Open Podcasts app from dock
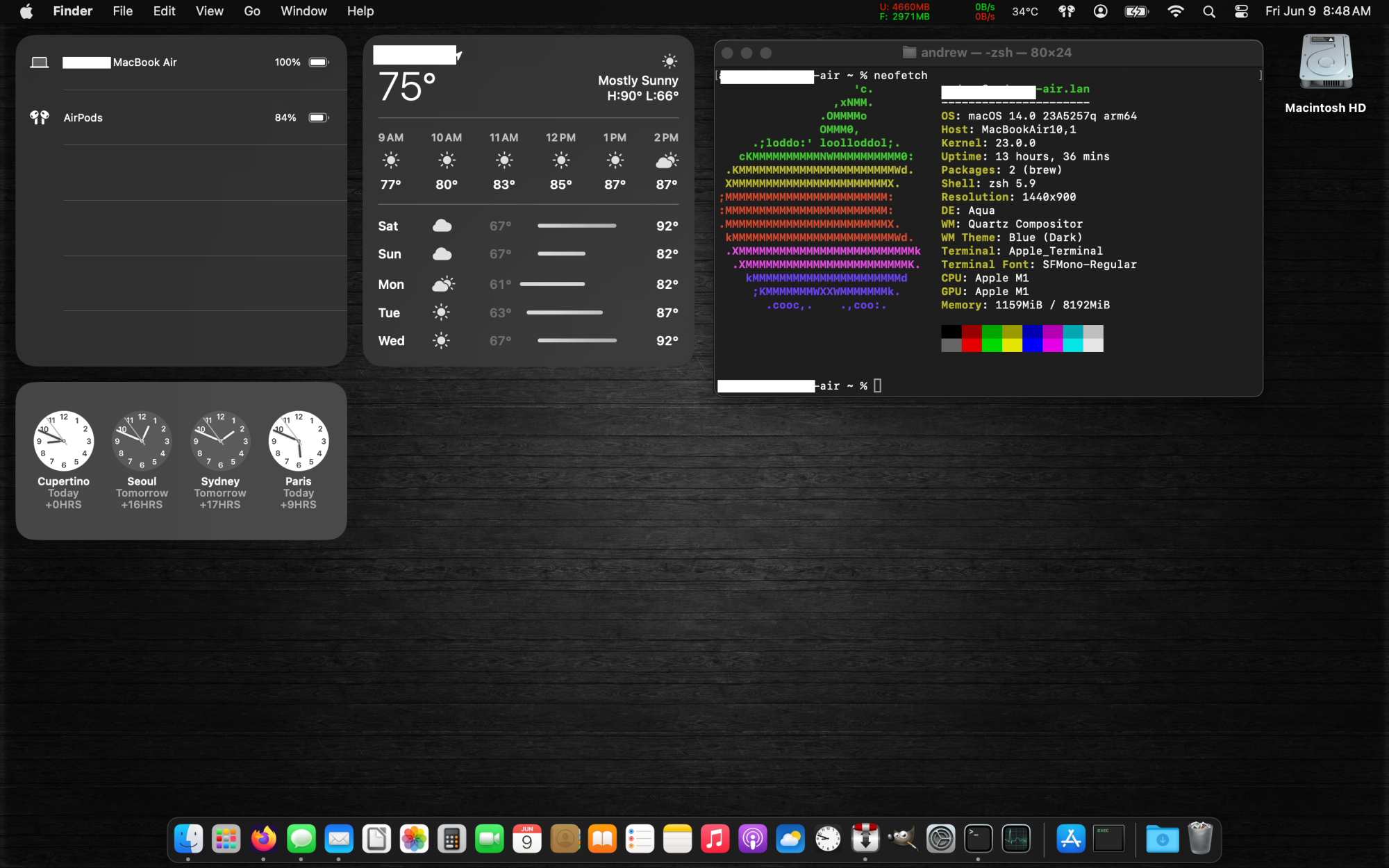1389x868 pixels. (x=753, y=840)
